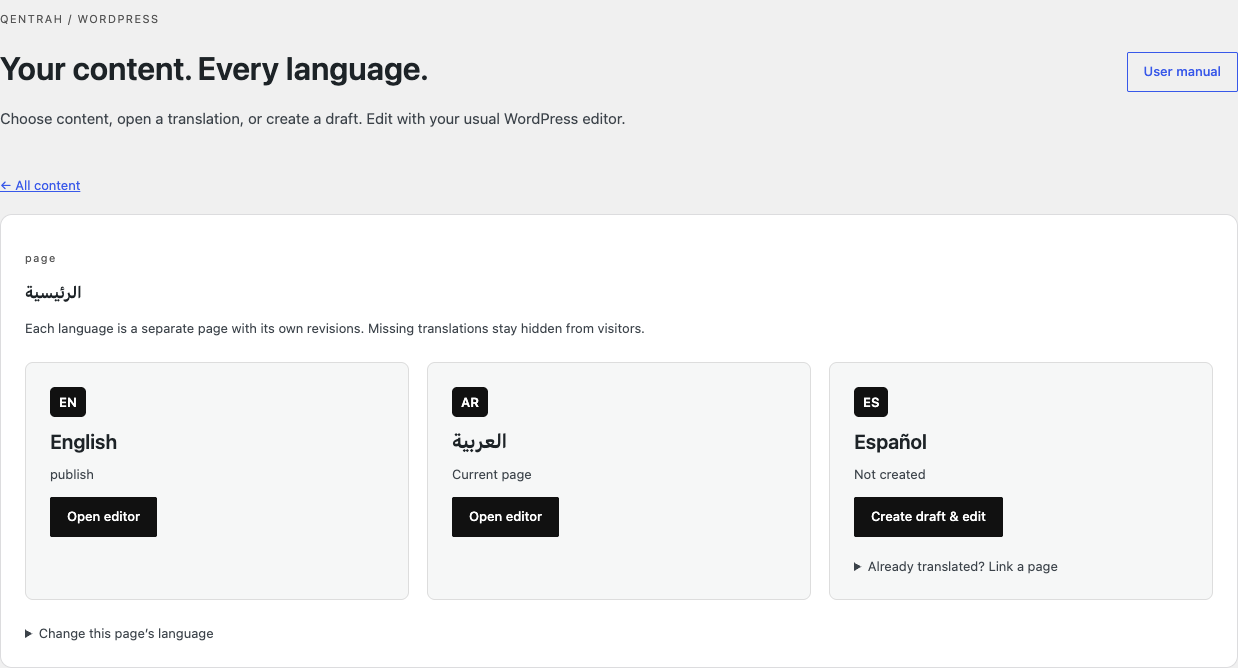
Task: Expand 'Change this page's language'
Action: tap(119, 634)
